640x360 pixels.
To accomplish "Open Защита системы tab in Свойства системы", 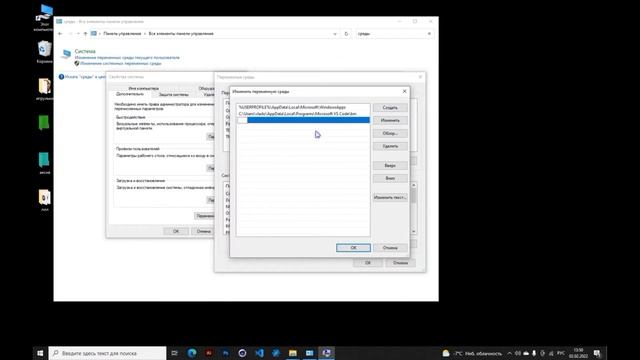I will [x=173, y=95].
